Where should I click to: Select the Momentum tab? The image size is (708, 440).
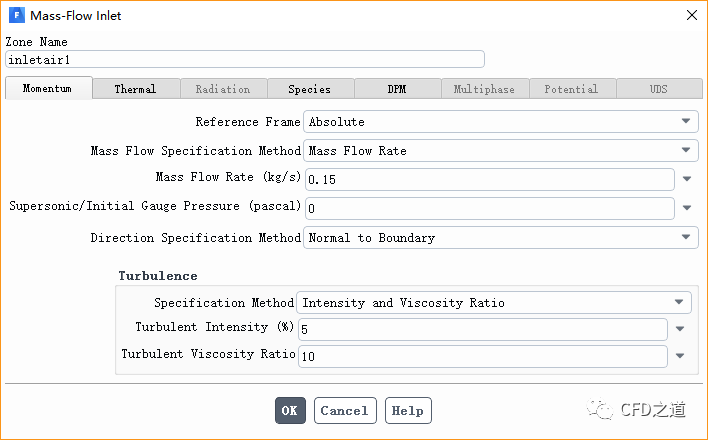(48, 88)
